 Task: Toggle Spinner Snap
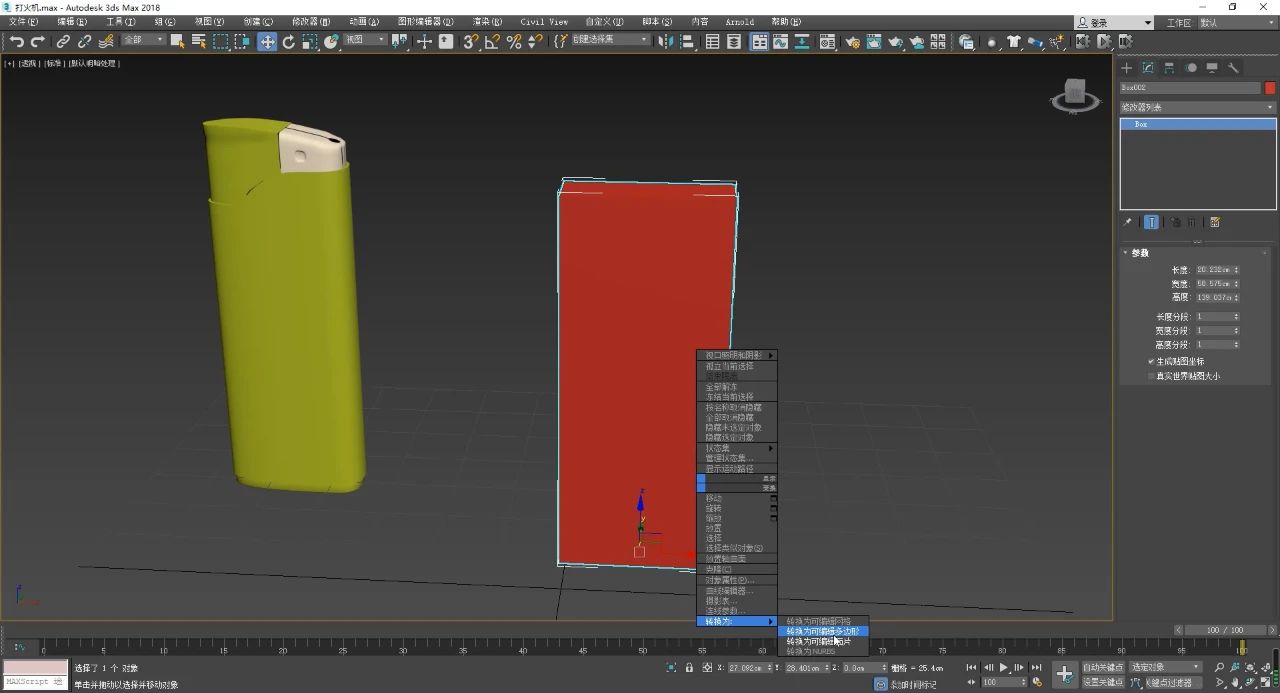(535, 41)
